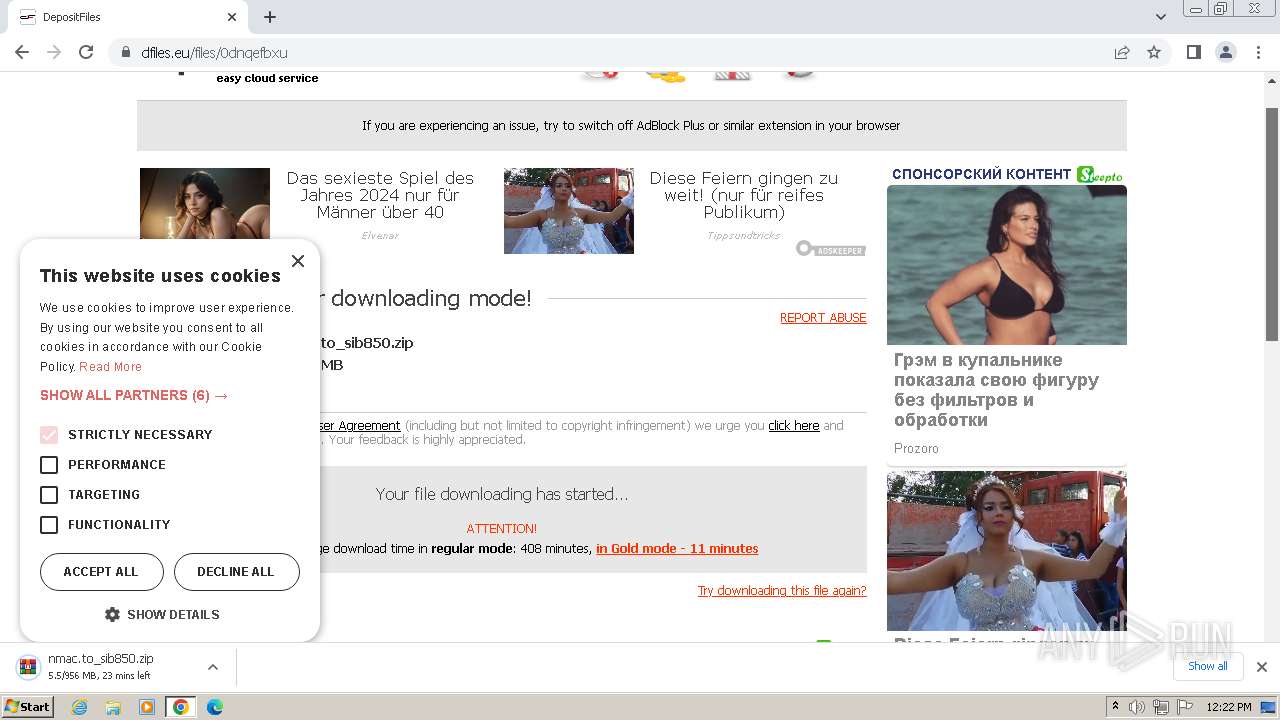This screenshot has width=1280, height=720.
Task: Open File Explorer from taskbar
Action: (x=113, y=707)
